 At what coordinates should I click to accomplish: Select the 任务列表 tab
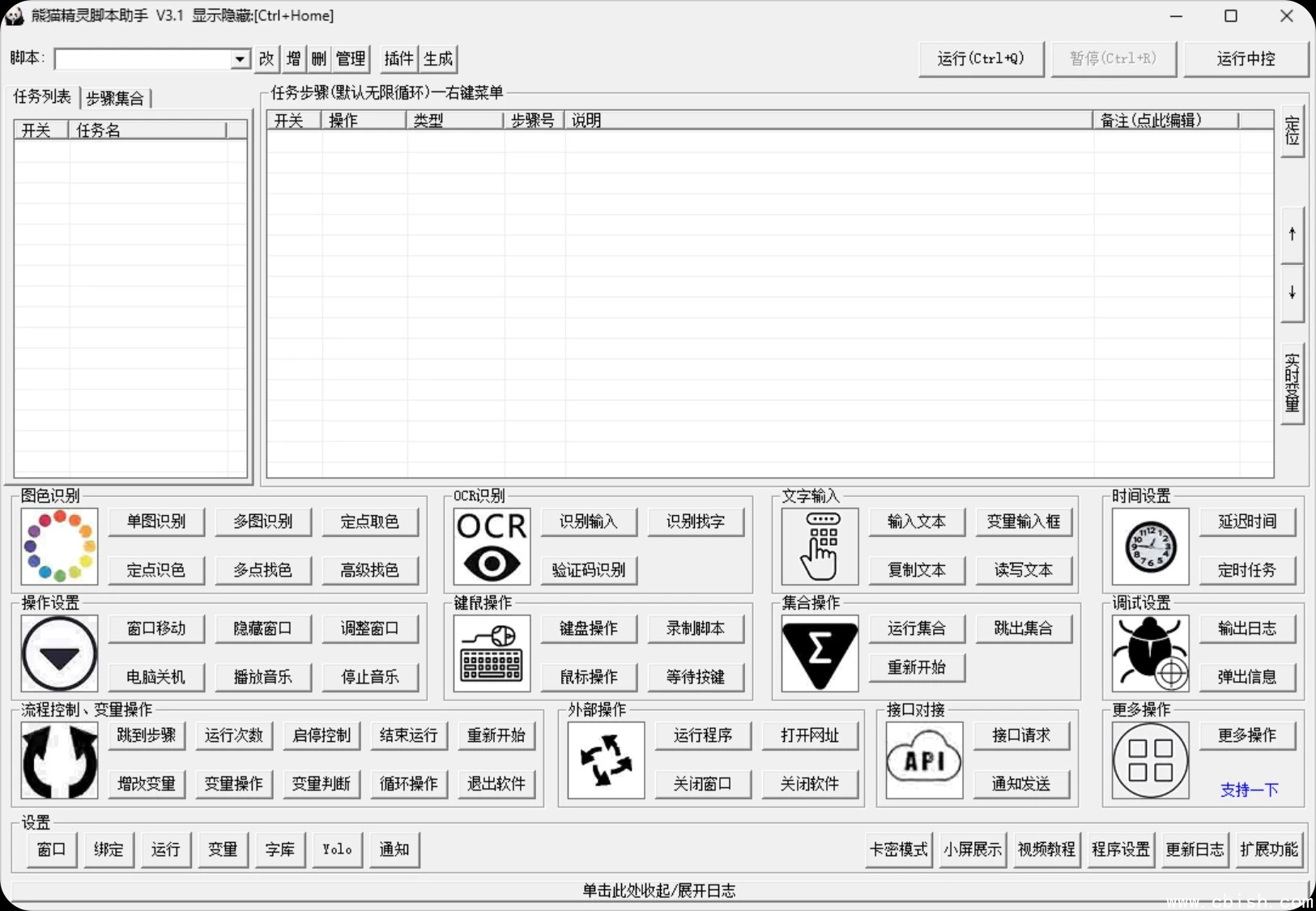[40, 96]
